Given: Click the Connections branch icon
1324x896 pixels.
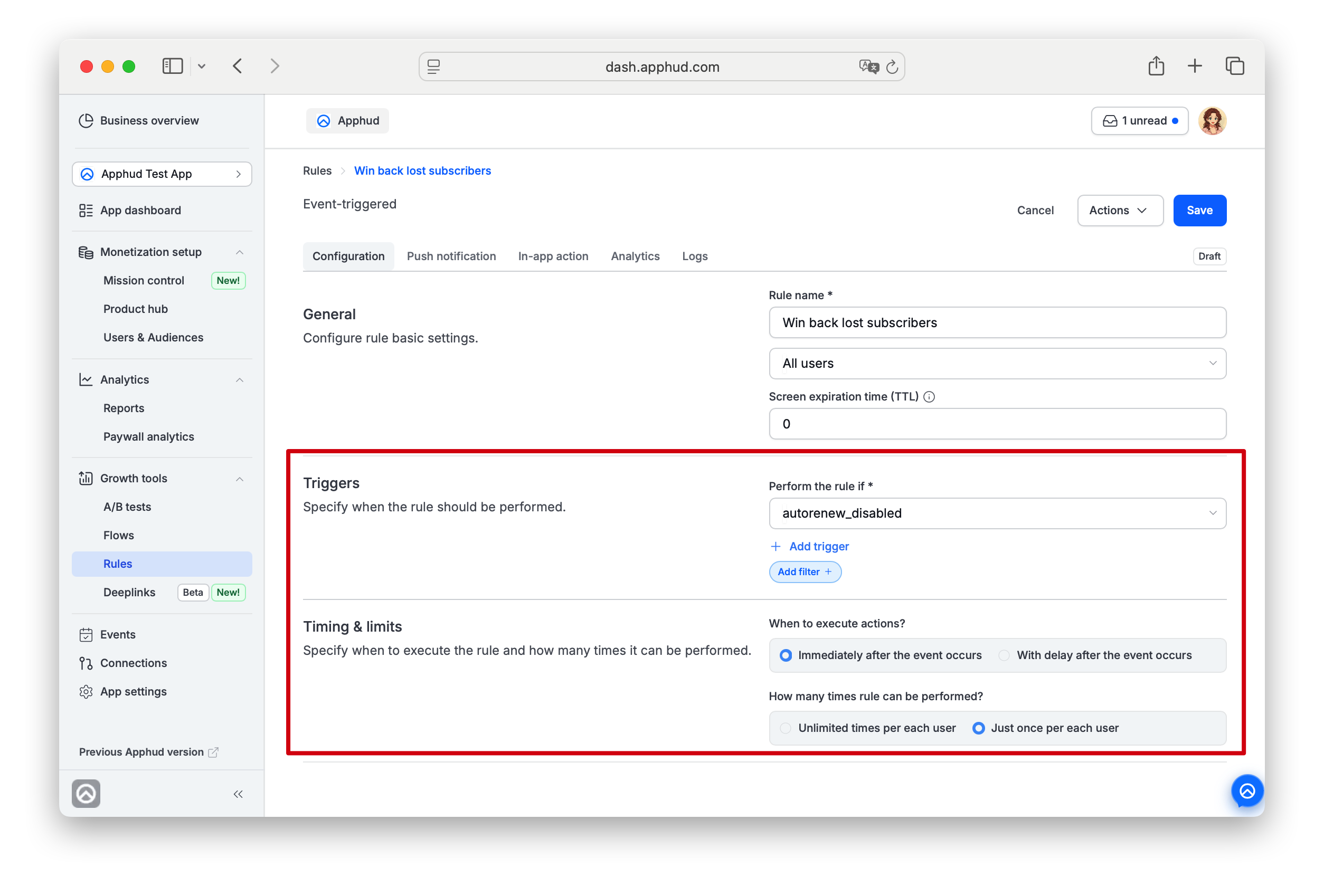Looking at the screenshot, I should point(86,663).
